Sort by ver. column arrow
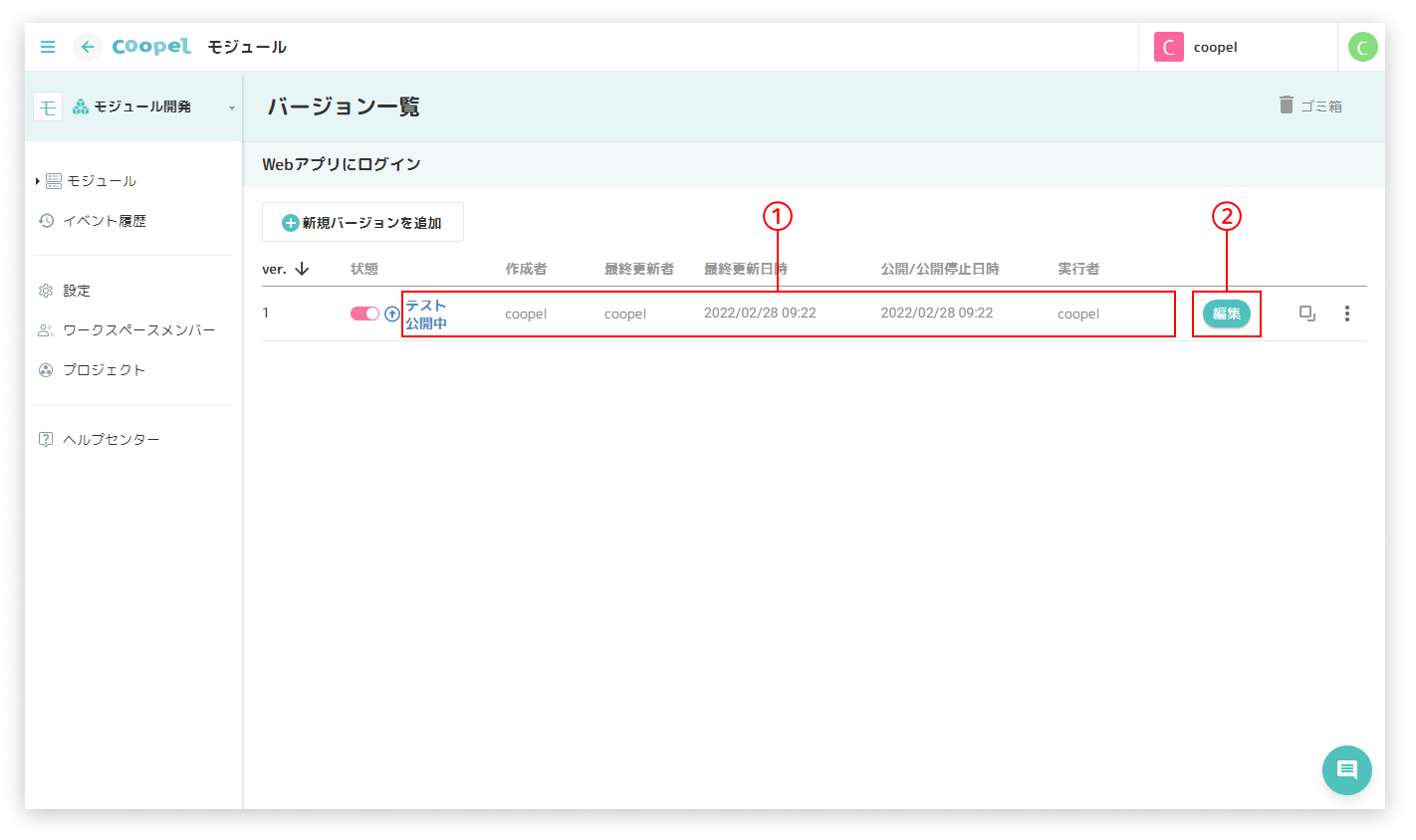 [303, 269]
